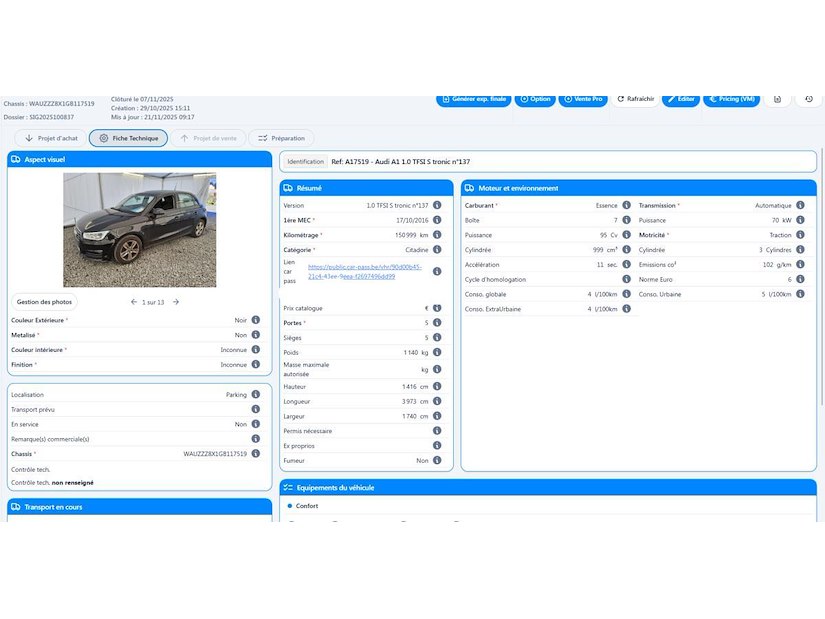
Task: Click the Audi A1 car photo
Action: click(139, 230)
